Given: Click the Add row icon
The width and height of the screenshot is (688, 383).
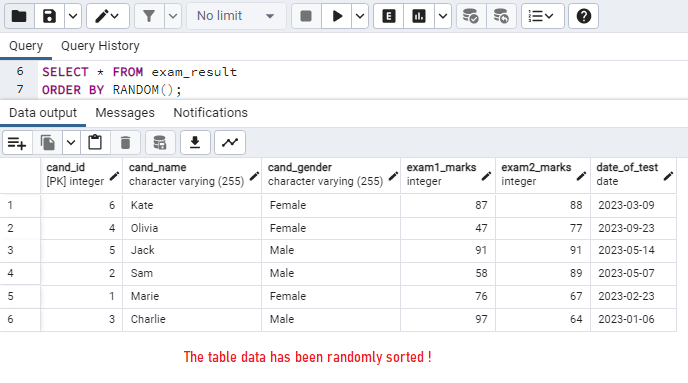Looking at the screenshot, I should coord(17,143).
